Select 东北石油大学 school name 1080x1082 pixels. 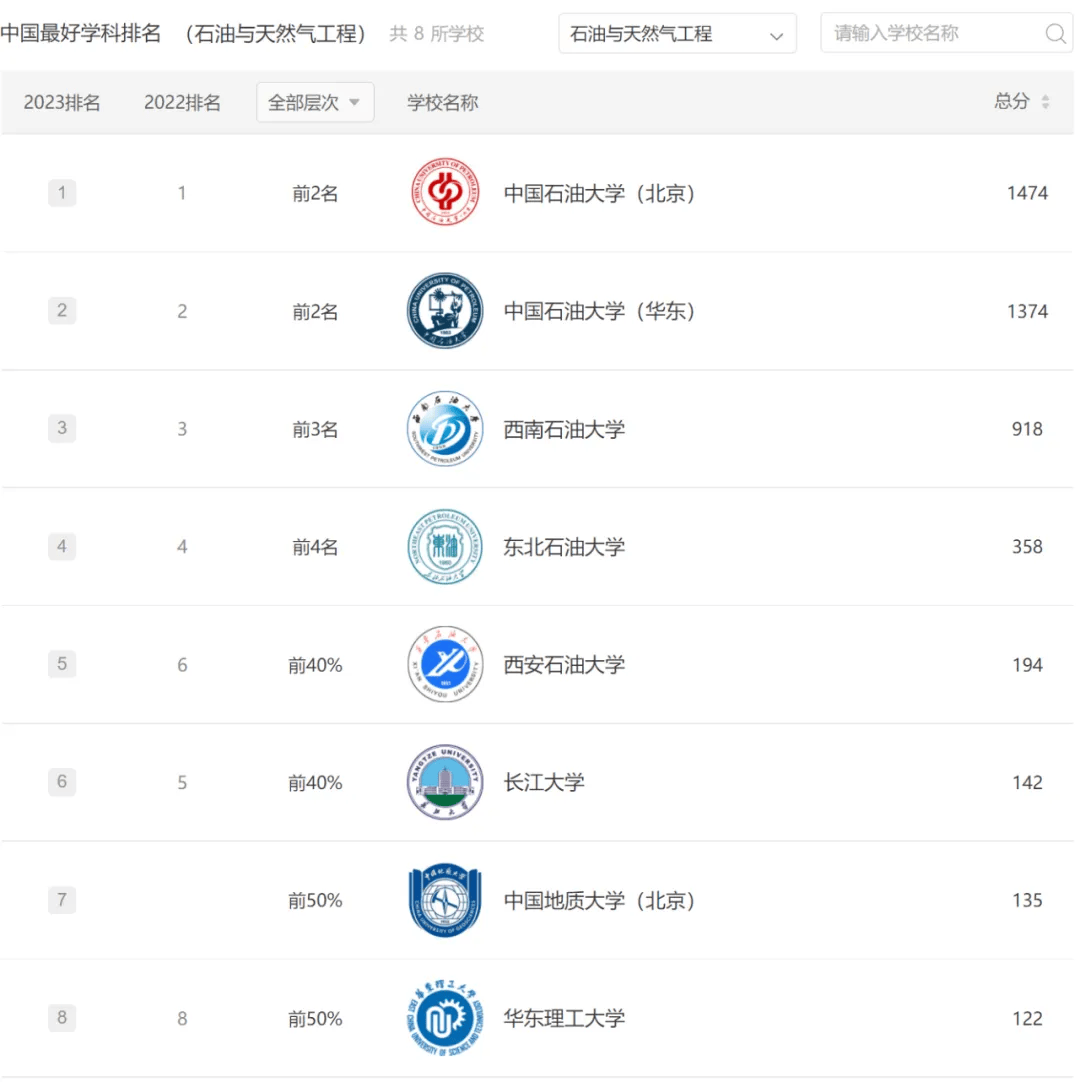564,547
